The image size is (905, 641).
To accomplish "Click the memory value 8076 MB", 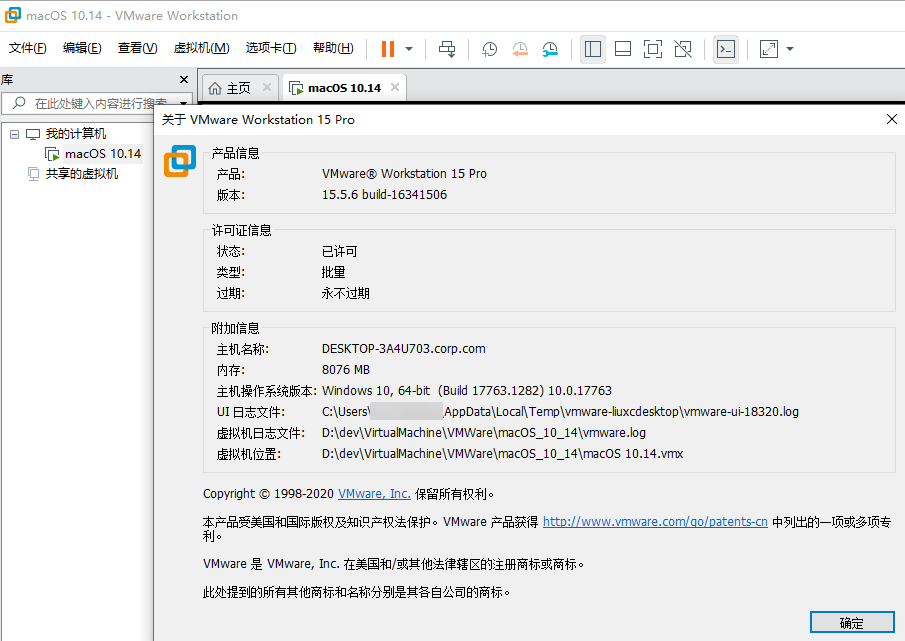I will tap(346, 370).
